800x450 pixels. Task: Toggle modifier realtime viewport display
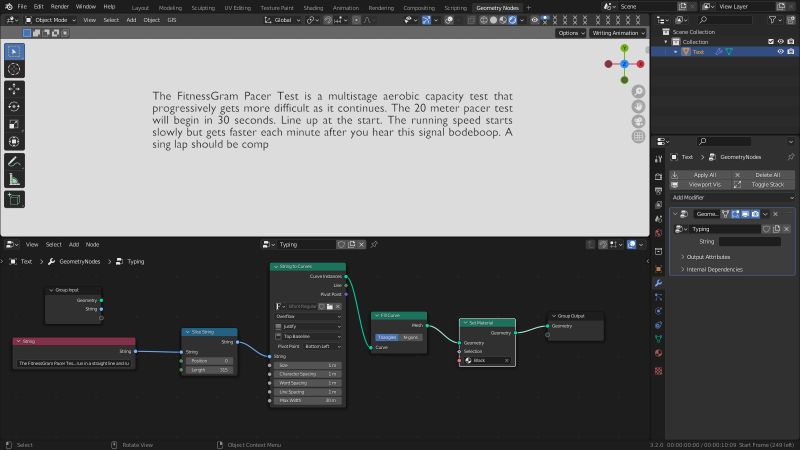pyautogui.click(x=745, y=214)
